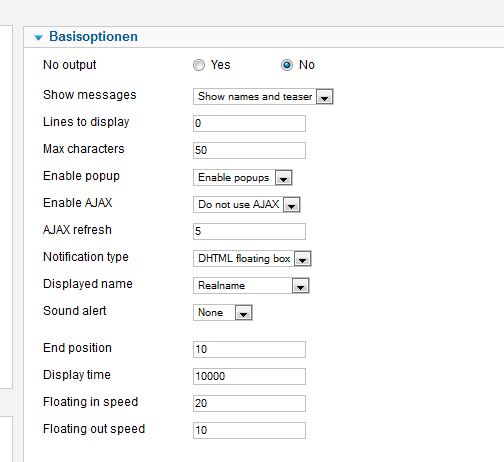The image size is (504, 462).
Task: Open the Enable popup dropdown arrow
Action: click(x=283, y=178)
